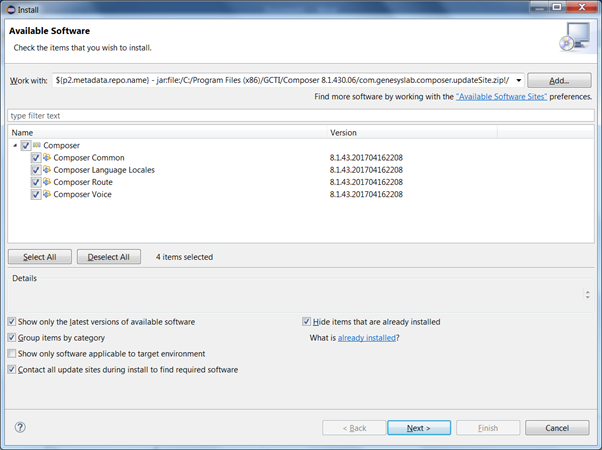Click the Composer Language Locales feature icon
602x450 pixels.
47,170
